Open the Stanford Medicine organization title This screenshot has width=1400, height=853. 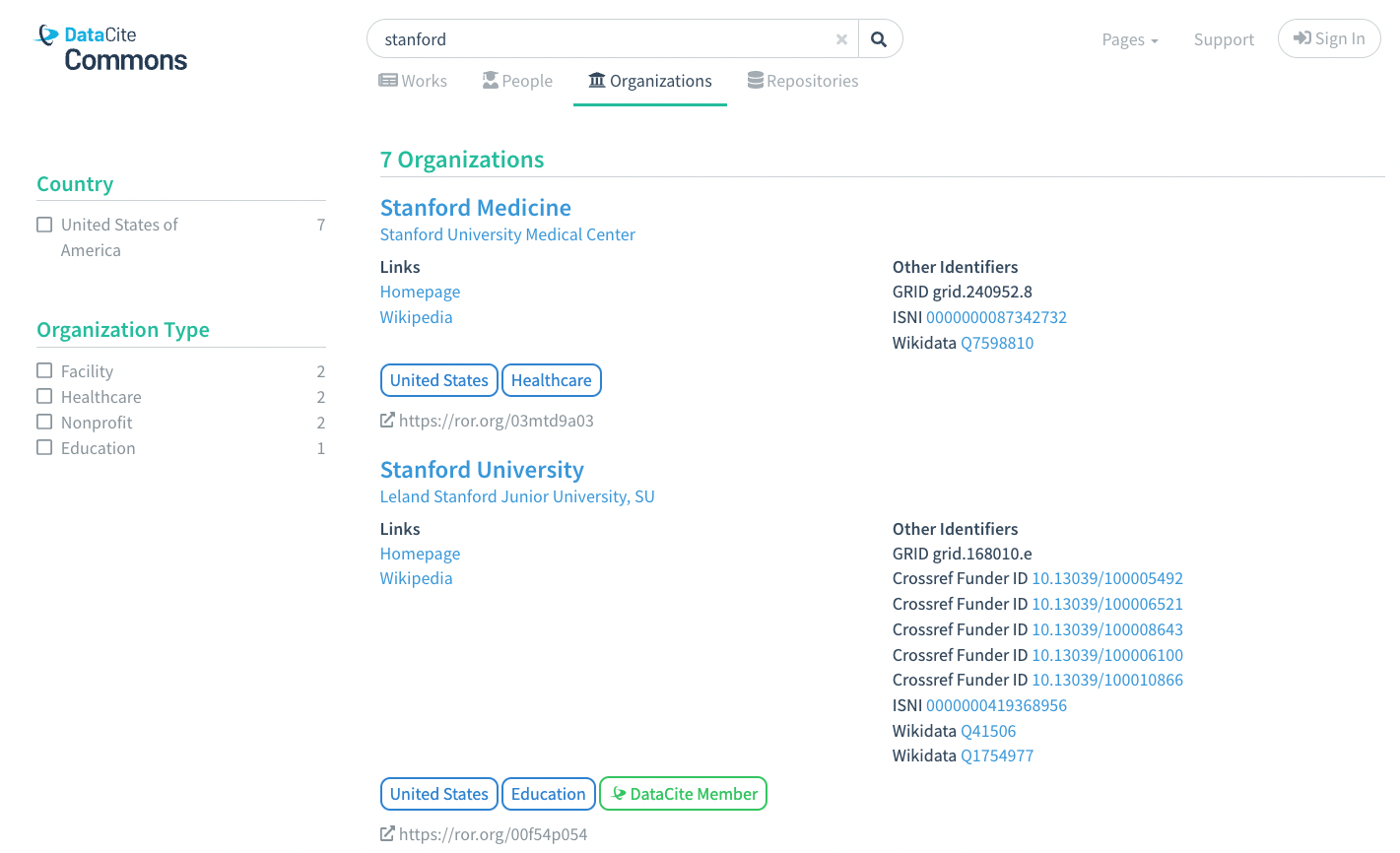click(476, 208)
